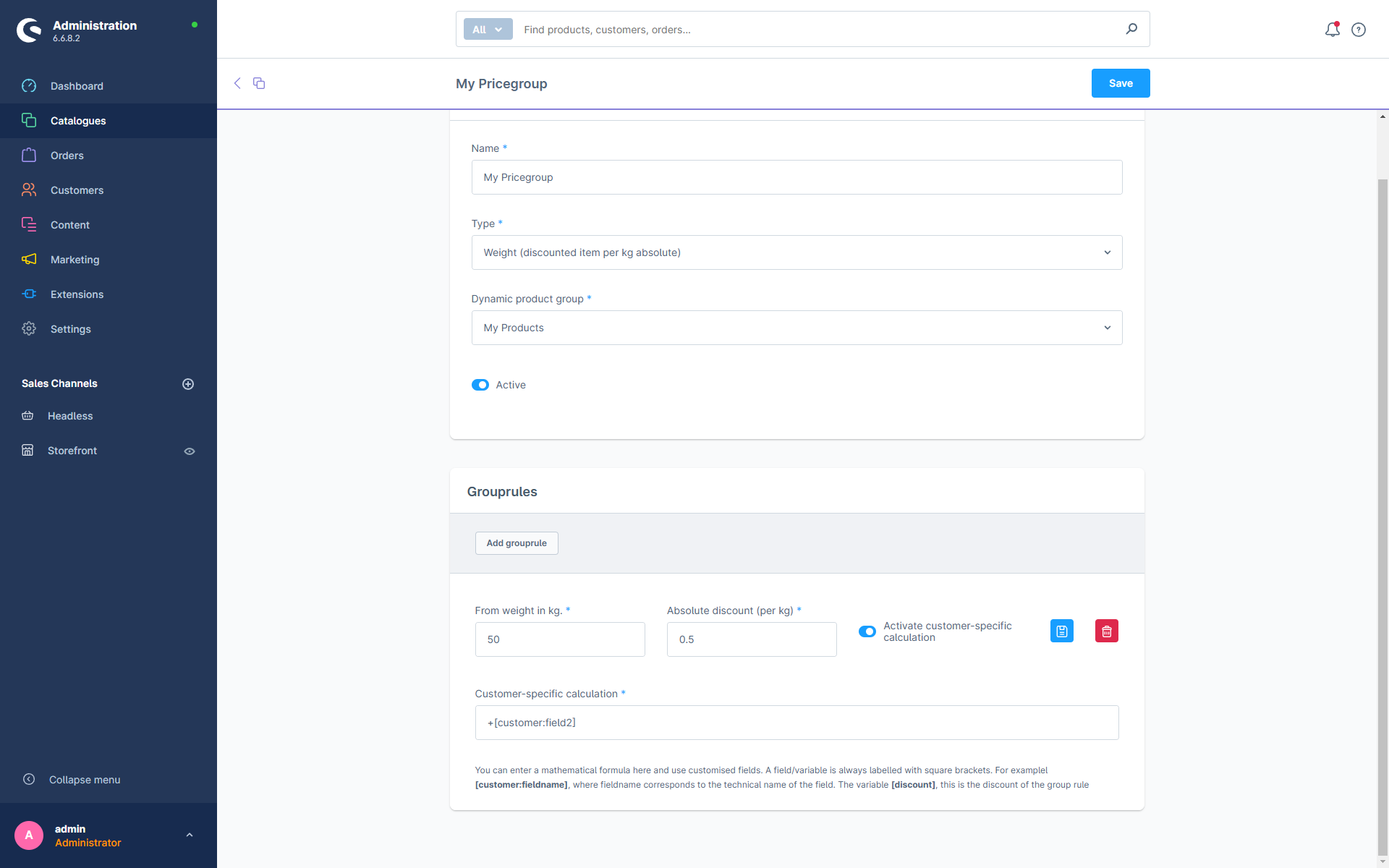Click the Marketing megaphone icon
This screenshot has width=1389, height=868.
pos(29,259)
